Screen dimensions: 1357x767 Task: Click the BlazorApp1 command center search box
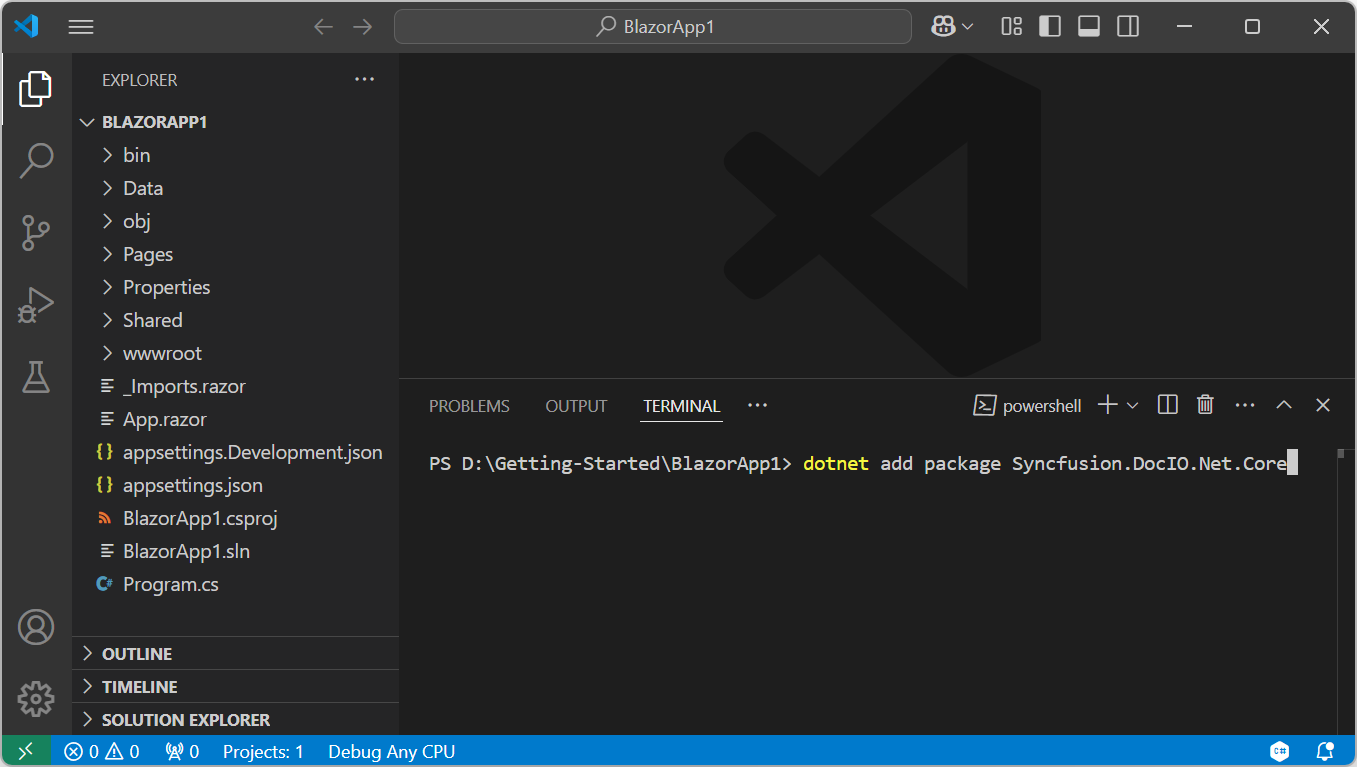pos(653,27)
